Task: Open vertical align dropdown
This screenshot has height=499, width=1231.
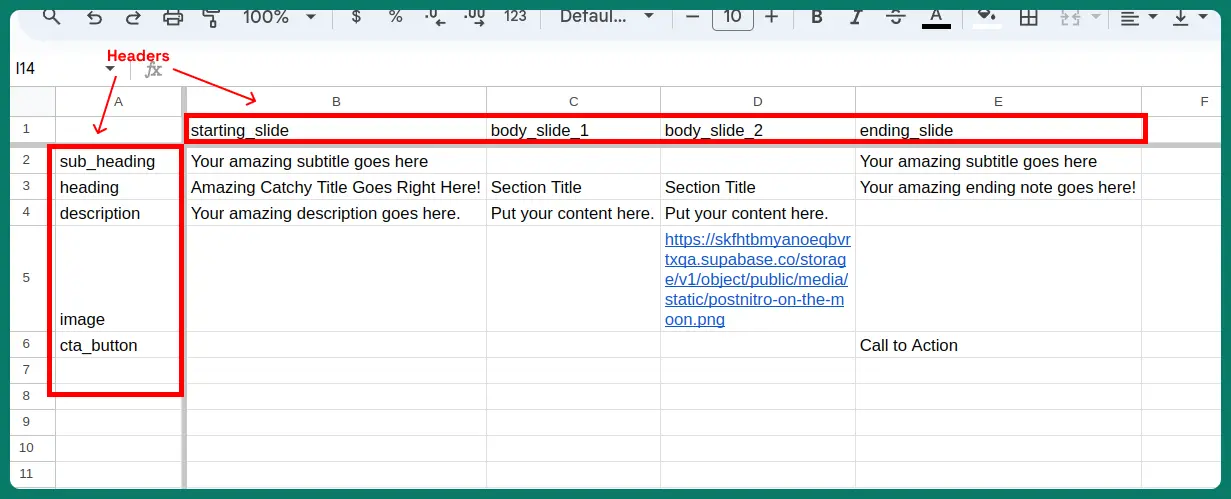Action: [x=1191, y=16]
